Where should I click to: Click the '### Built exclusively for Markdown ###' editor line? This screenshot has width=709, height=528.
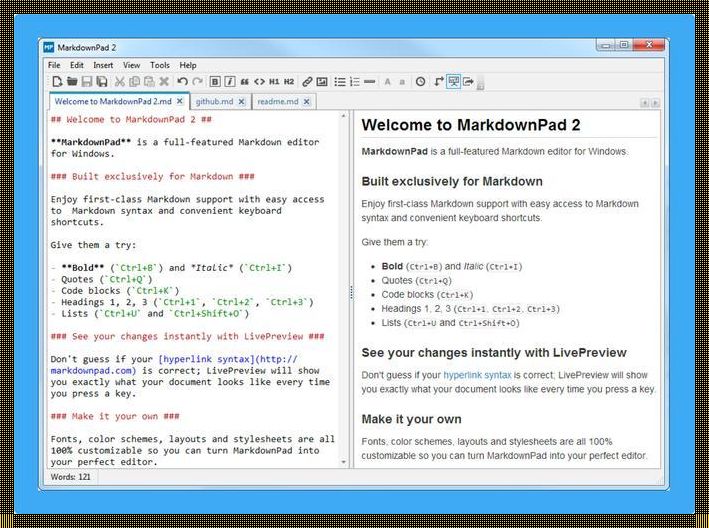(x=152, y=177)
